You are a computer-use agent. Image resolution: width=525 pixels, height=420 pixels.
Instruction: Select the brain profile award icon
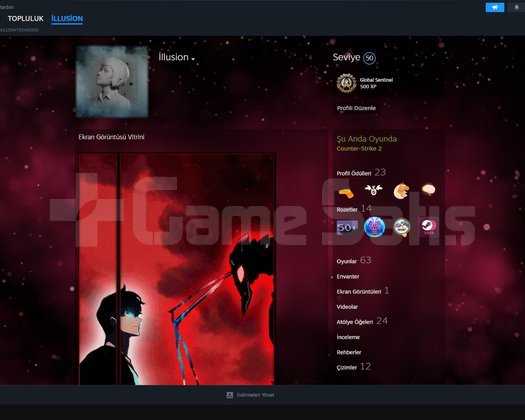pyautogui.click(x=428, y=190)
